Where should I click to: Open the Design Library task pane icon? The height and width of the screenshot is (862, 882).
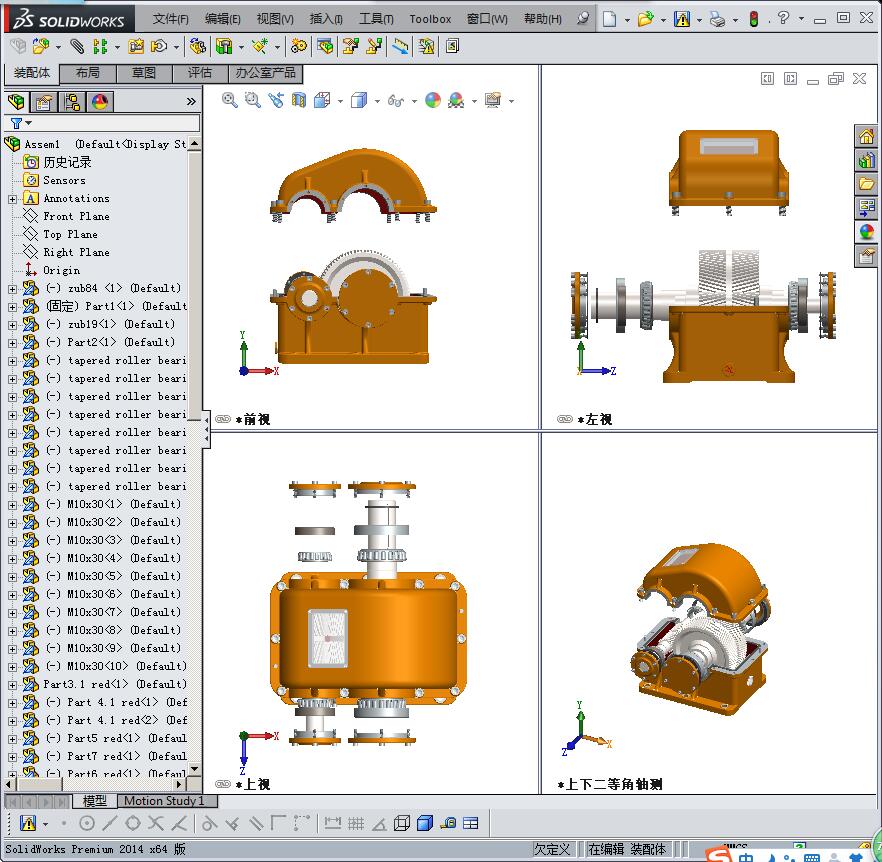pos(866,160)
